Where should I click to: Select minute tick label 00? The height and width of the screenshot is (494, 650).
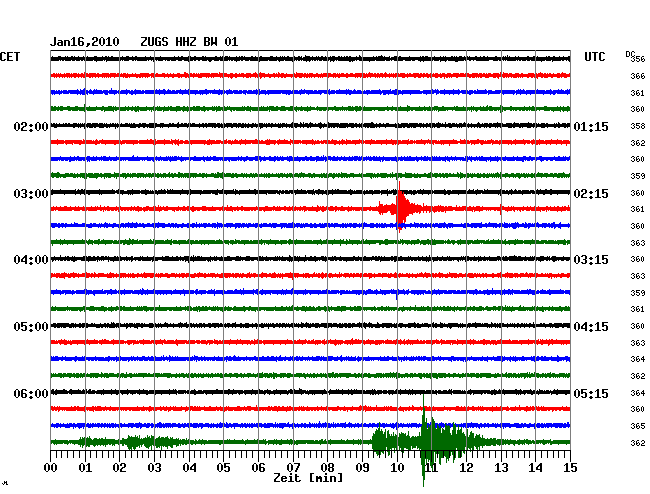coord(51,467)
